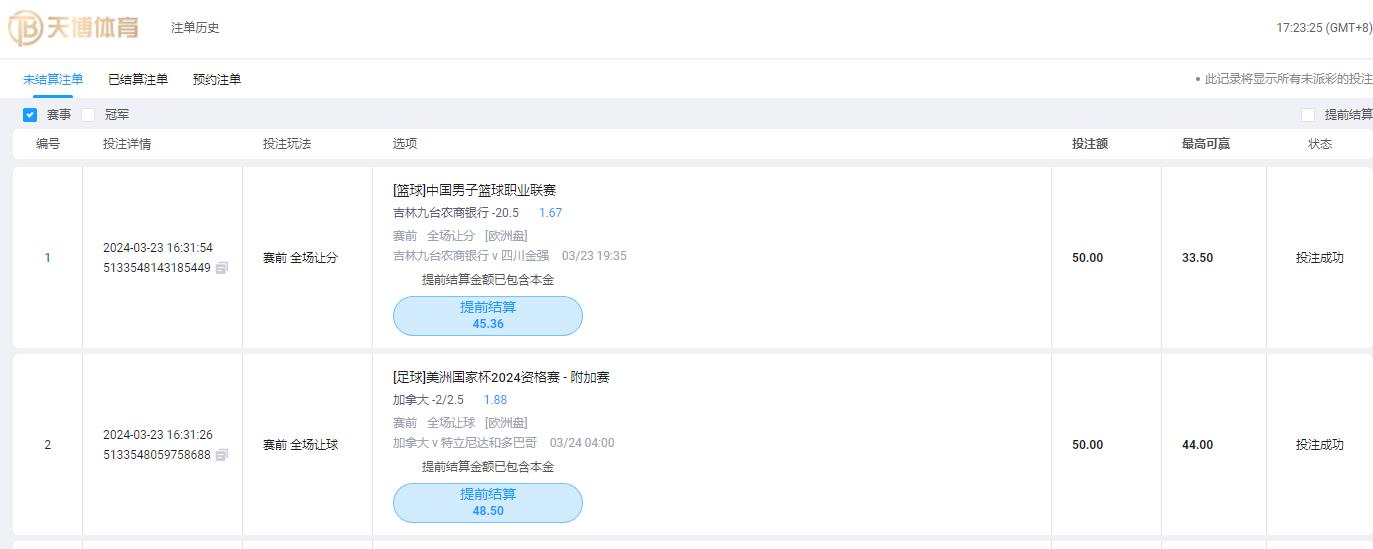The height and width of the screenshot is (549, 1373).
Task: Click 50.00 stake in row 1
Action: (1088, 258)
